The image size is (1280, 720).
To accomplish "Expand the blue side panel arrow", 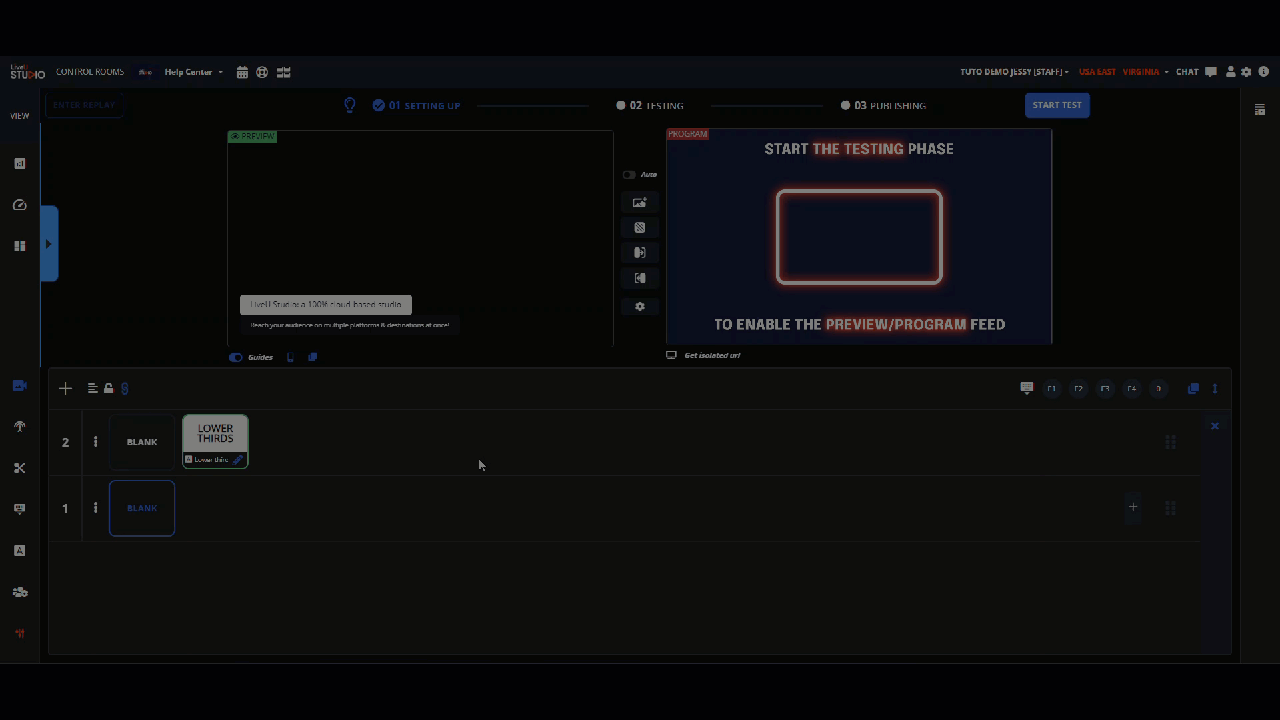I will [x=49, y=243].
